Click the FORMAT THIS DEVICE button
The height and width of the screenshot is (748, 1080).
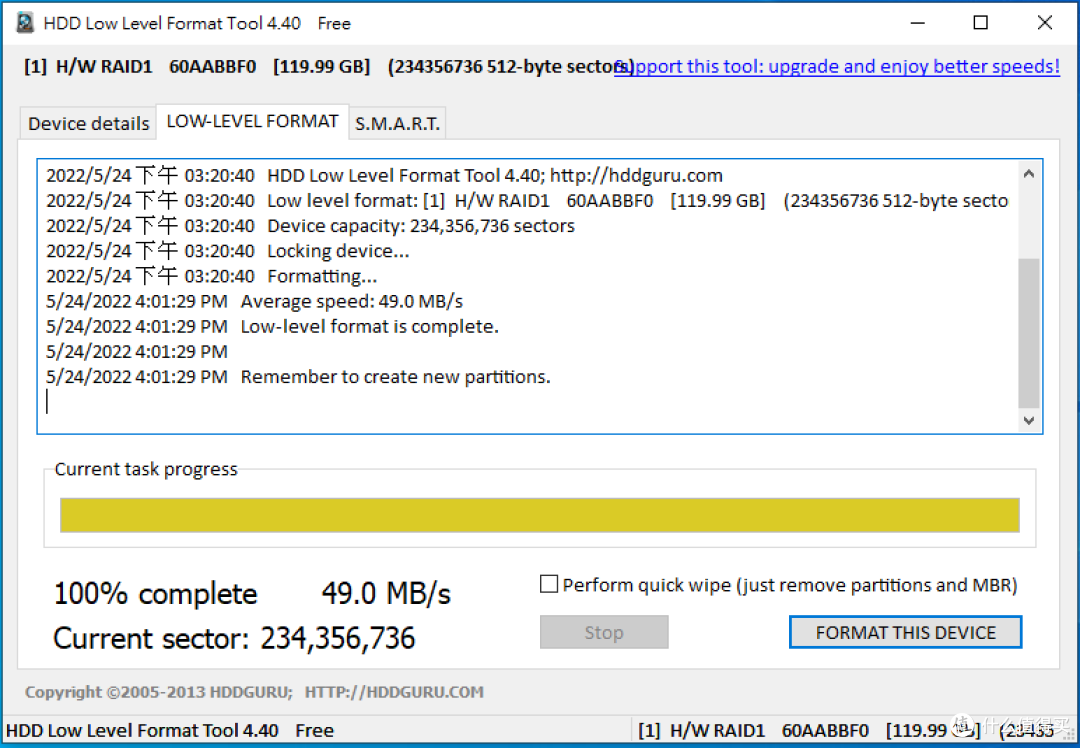click(905, 632)
